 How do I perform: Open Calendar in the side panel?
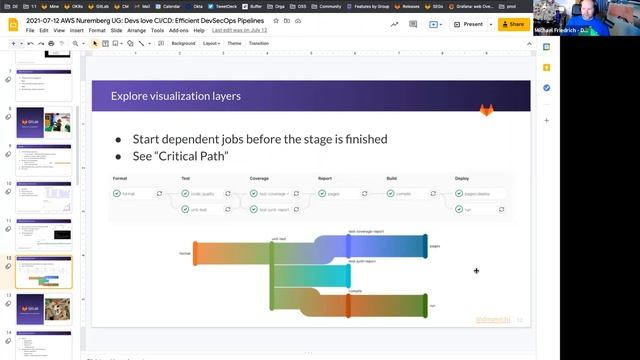point(547,47)
